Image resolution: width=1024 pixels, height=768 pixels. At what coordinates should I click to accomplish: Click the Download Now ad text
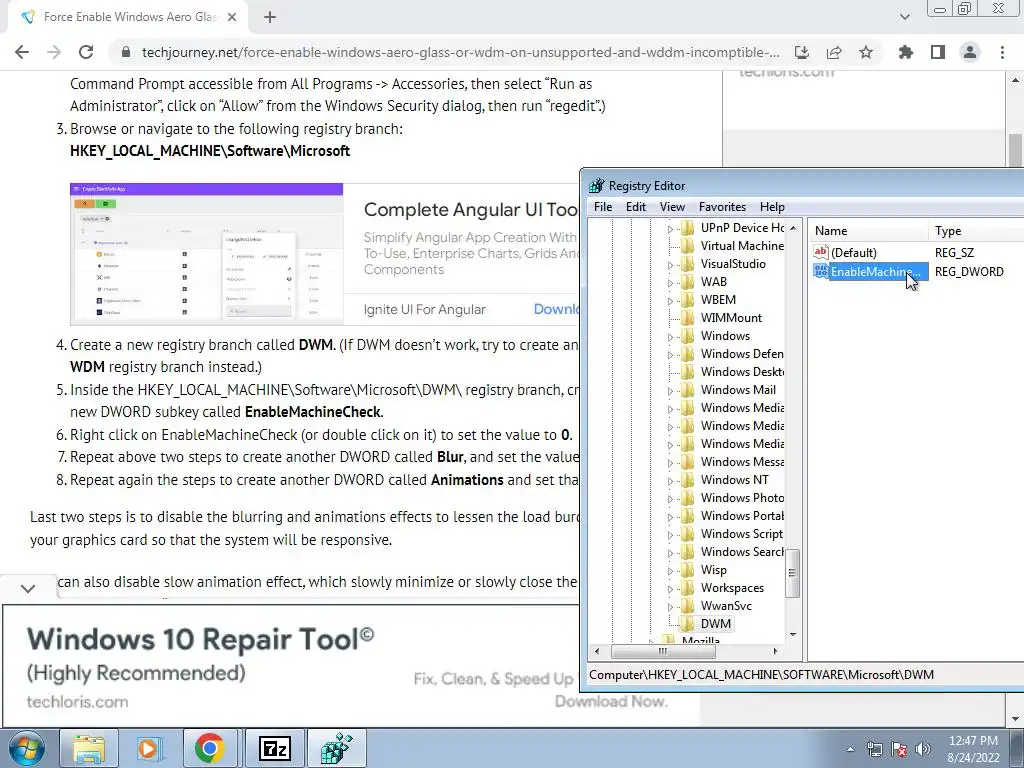pos(611,701)
